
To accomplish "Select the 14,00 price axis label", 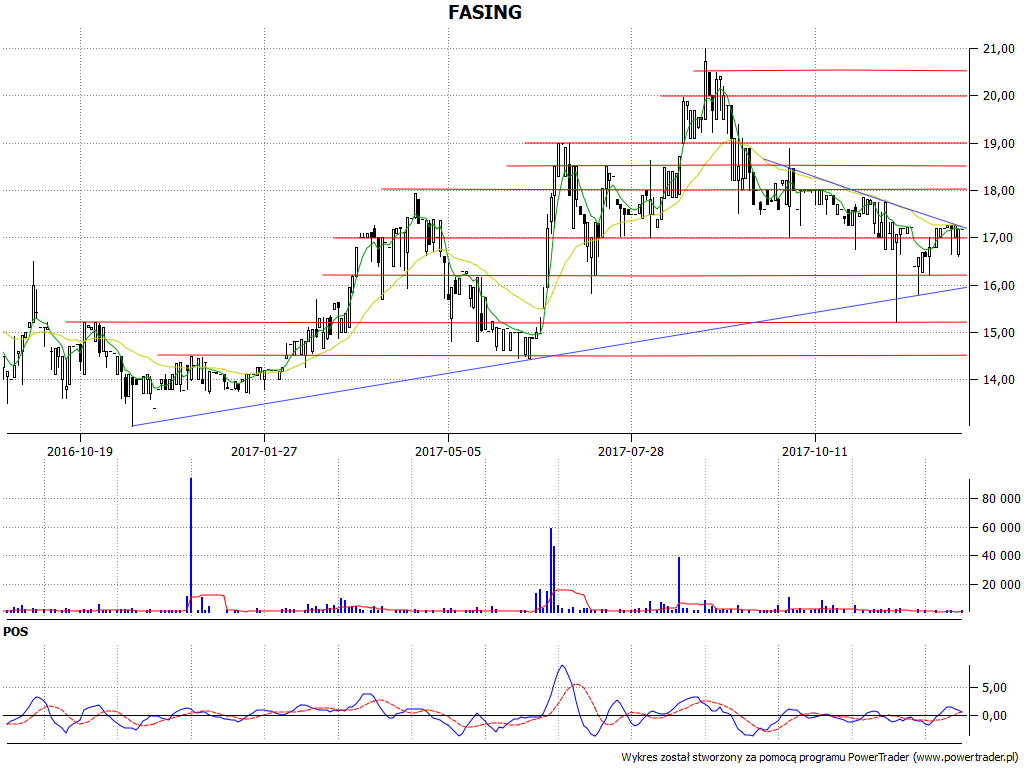I will pos(999,379).
